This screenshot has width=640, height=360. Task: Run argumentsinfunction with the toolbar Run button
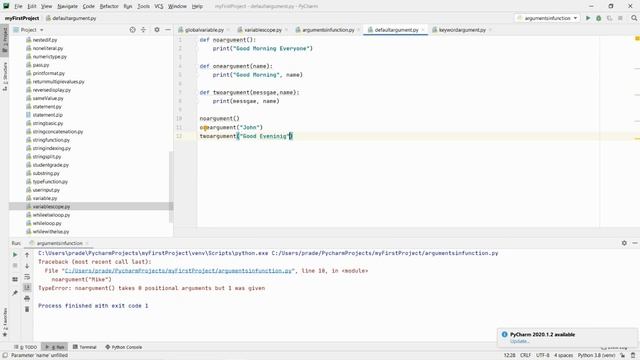tap(588, 18)
